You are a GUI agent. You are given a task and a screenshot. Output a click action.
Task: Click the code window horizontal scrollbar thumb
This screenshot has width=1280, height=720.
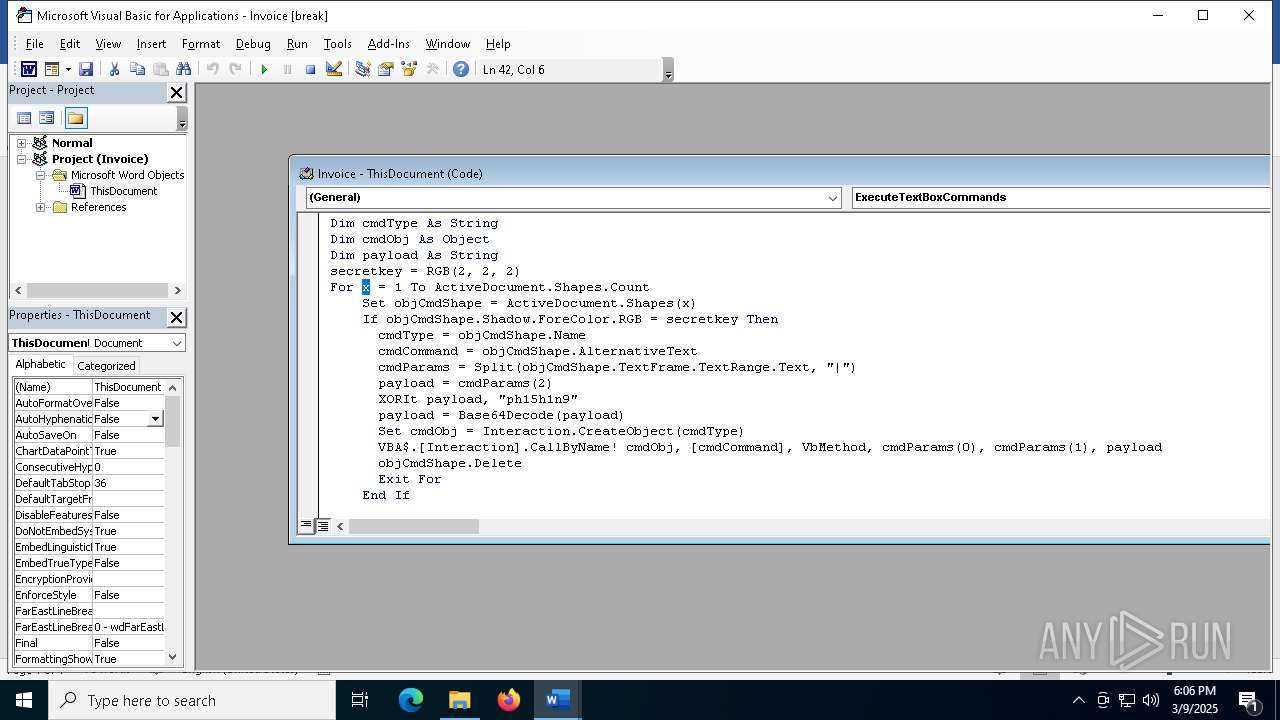tap(414, 526)
